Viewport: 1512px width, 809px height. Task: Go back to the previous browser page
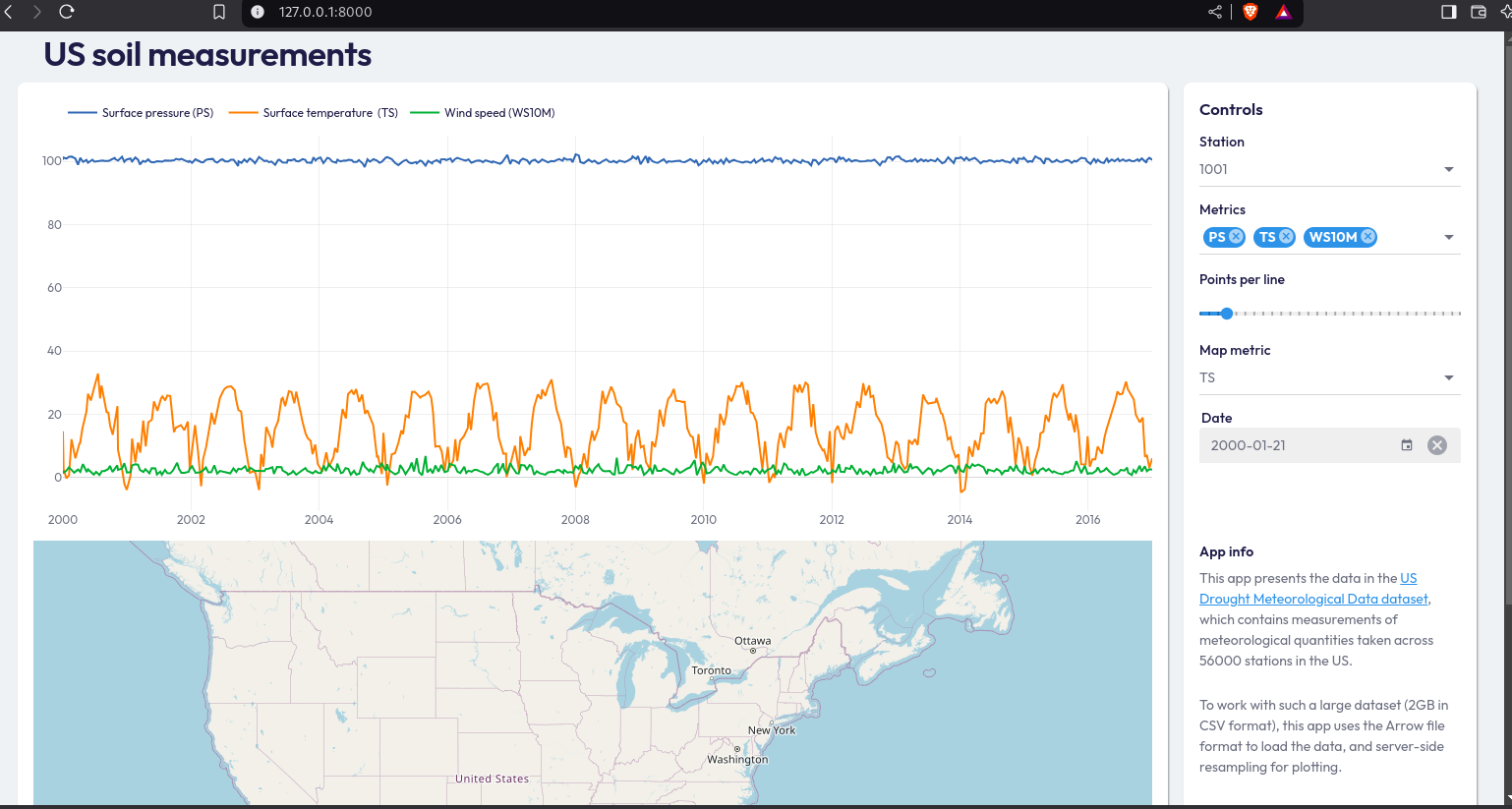coord(8,12)
